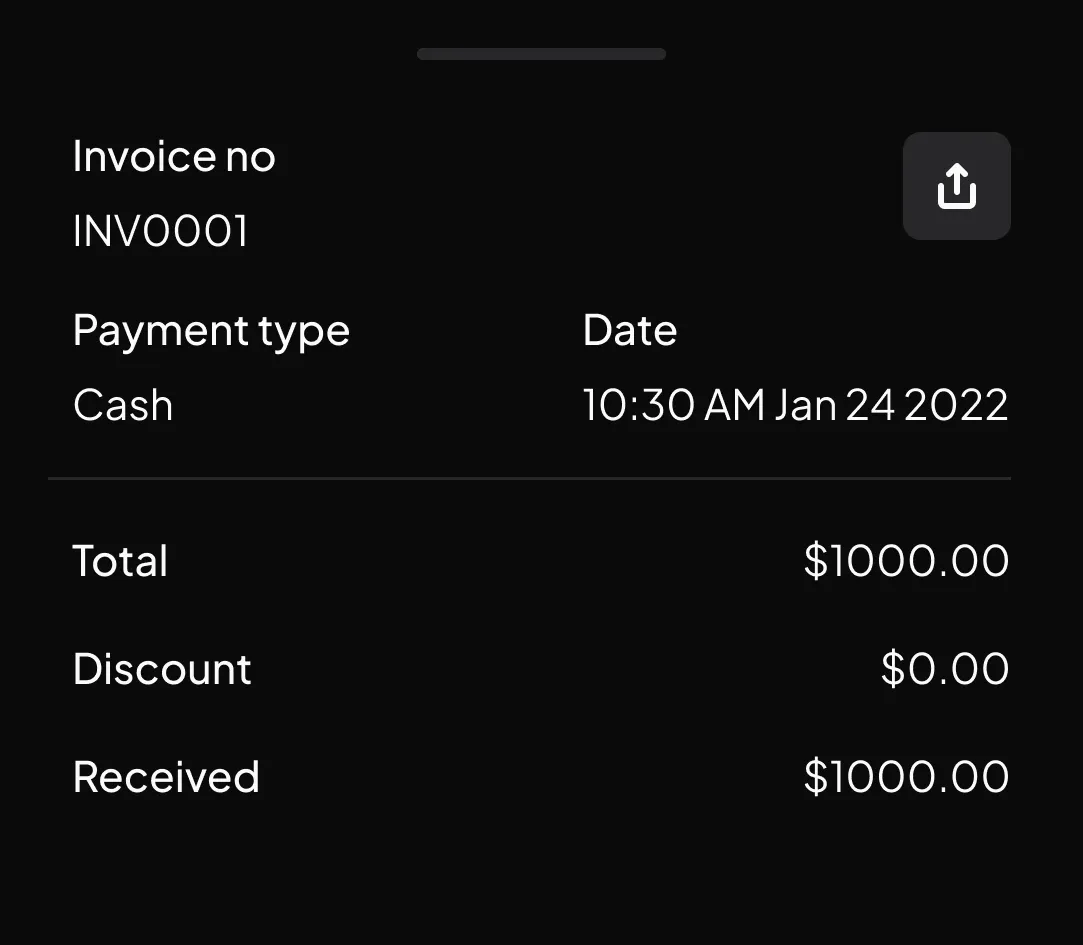Collapse the invoice sheet using top grab bar
Viewport: 1083px width, 945px height.
click(x=541, y=53)
